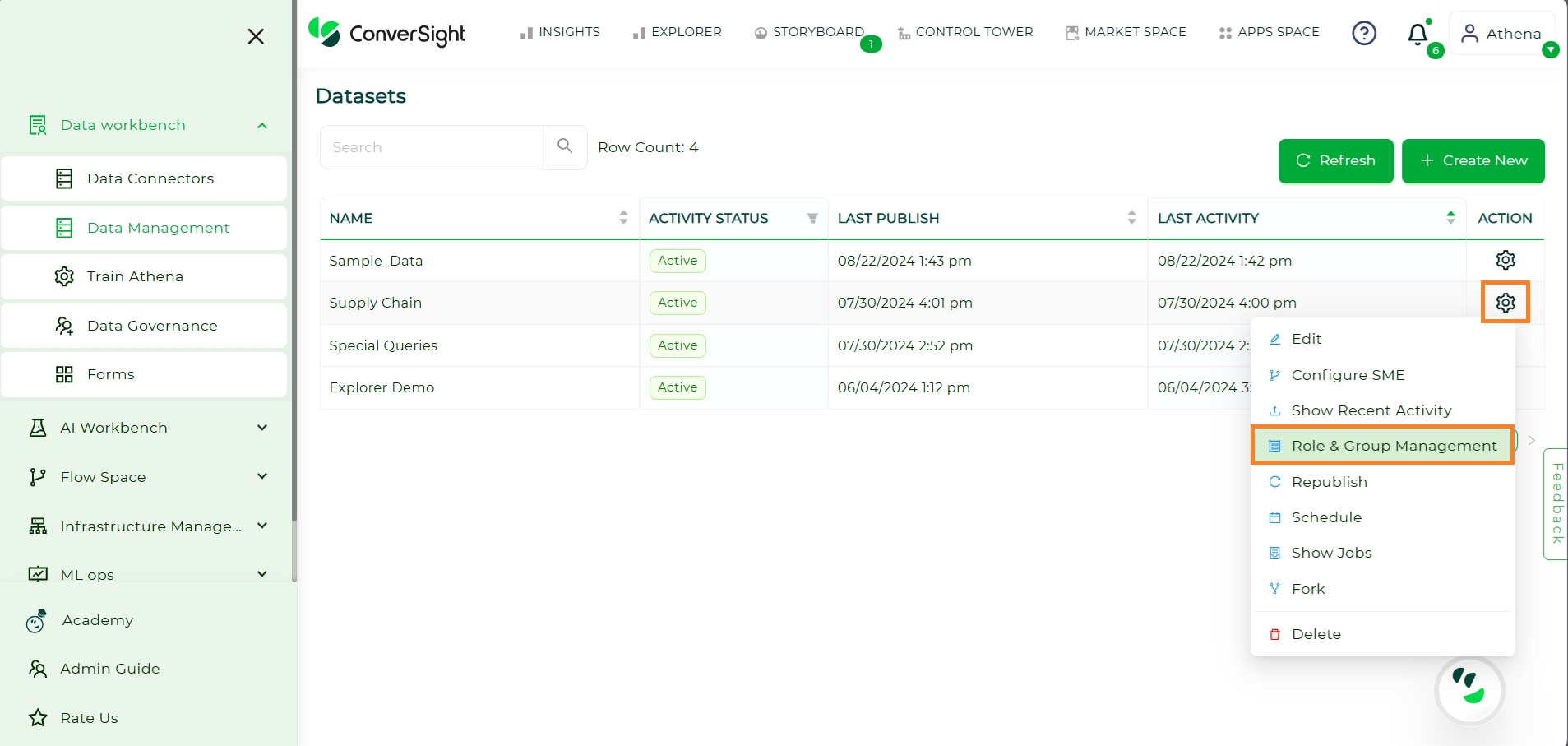Click the Create New button
The height and width of the screenshot is (746, 1568).
click(x=1473, y=161)
